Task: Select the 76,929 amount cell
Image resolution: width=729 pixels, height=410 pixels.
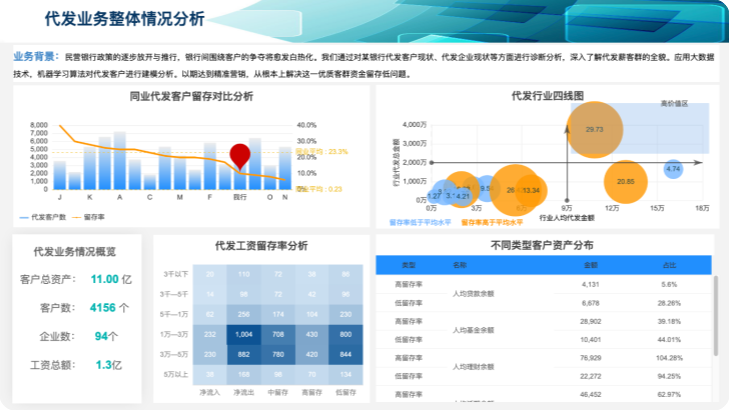Action: [590, 358]
